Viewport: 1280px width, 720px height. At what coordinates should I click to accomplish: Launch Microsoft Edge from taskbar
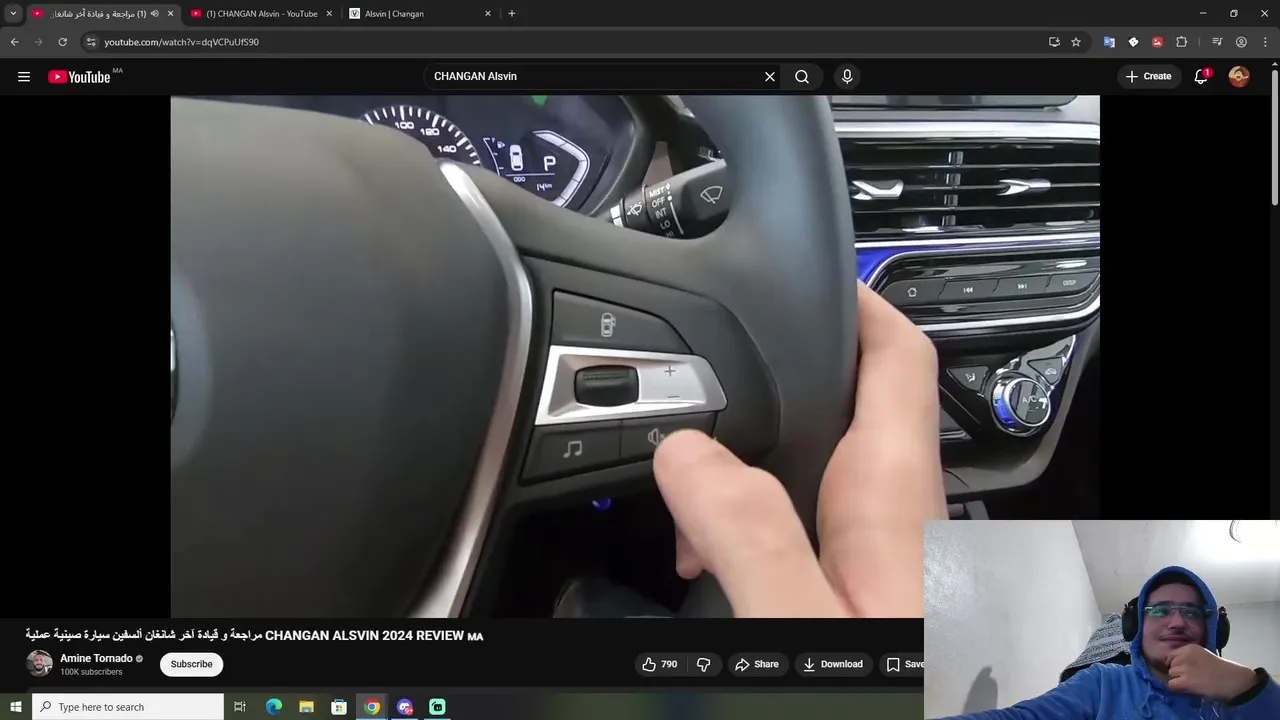(274, 707)
